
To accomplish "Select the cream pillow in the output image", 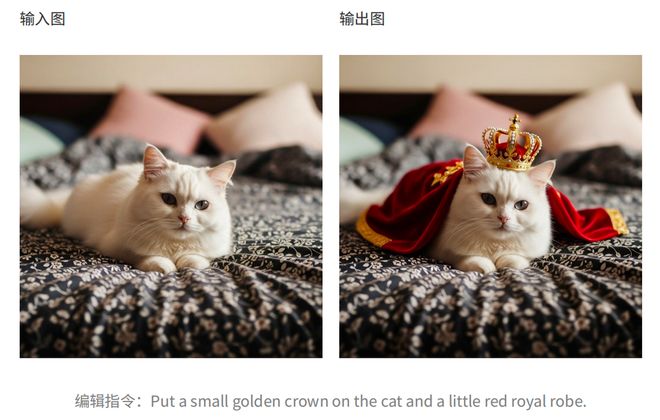I will (589, 118).
